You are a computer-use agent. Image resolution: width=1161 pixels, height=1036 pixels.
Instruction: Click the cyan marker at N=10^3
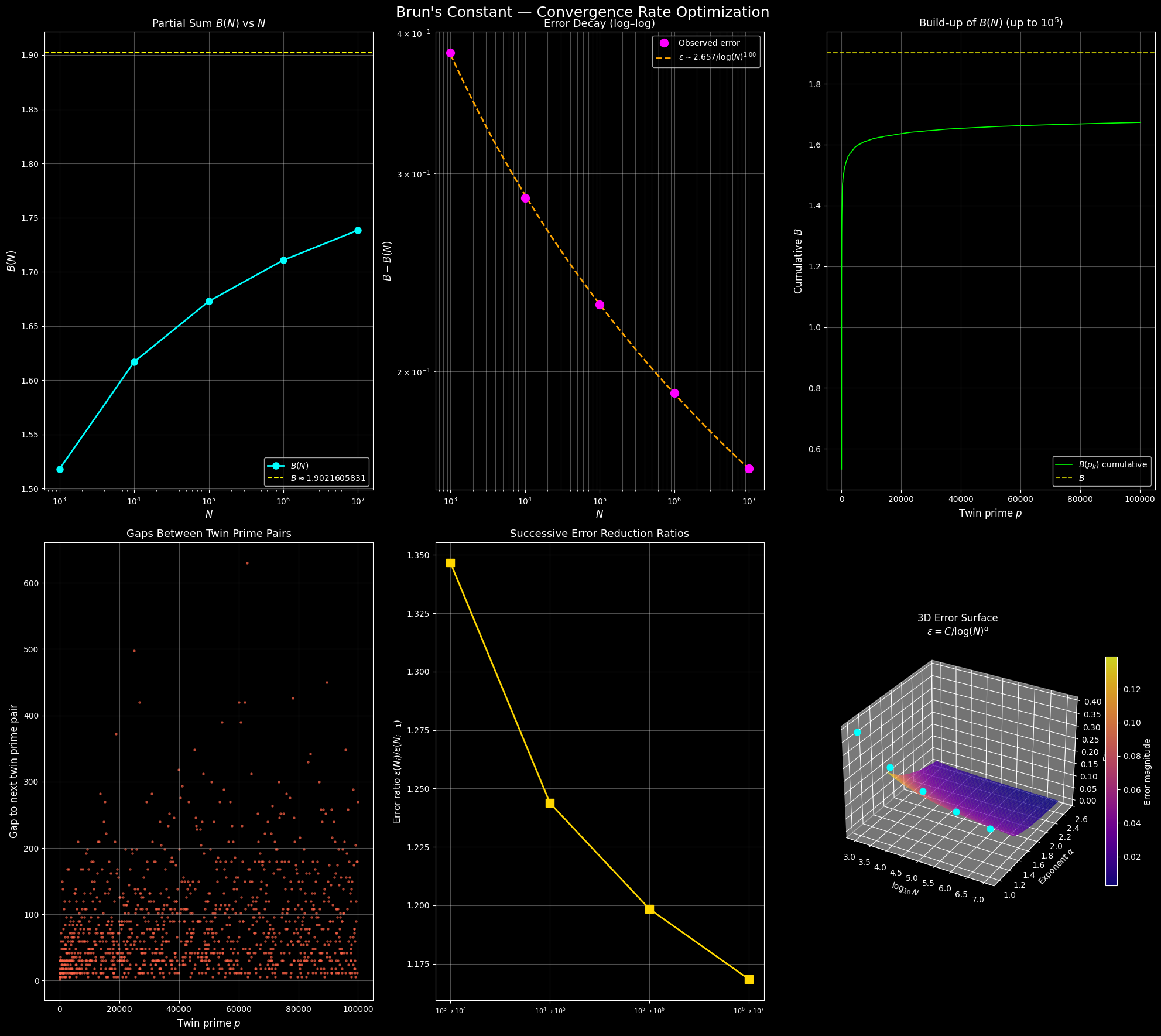click(x=60, y=469)
